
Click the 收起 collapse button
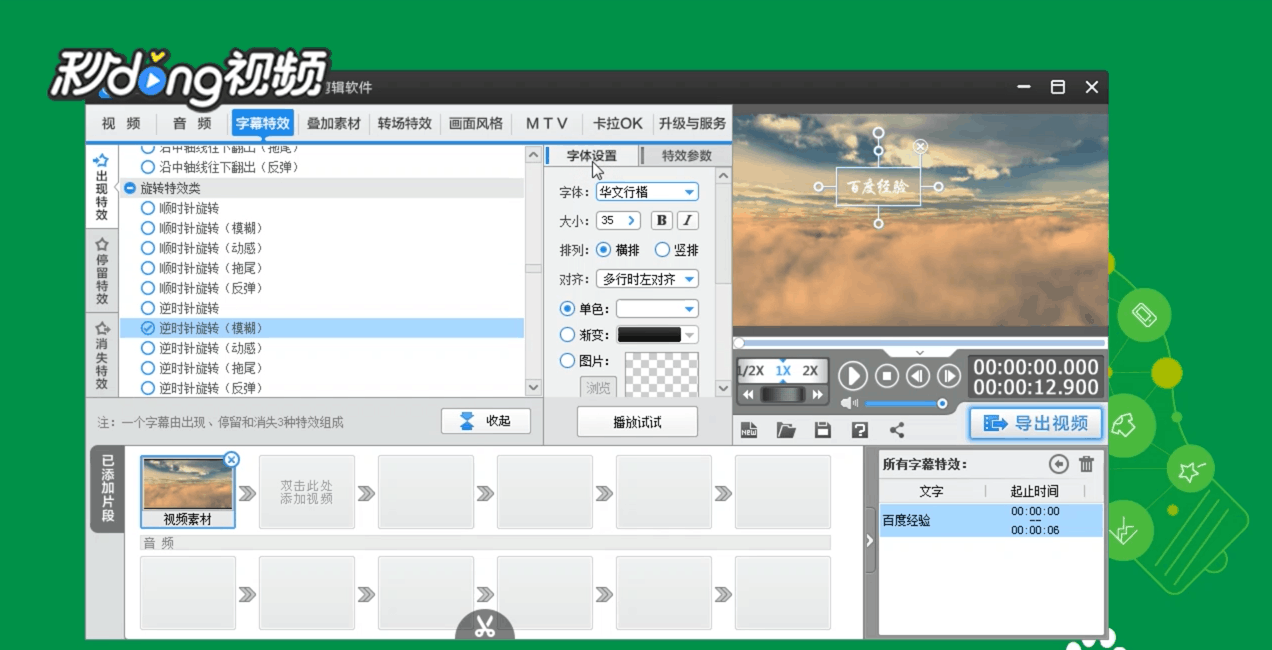click(x=485, y=421)
